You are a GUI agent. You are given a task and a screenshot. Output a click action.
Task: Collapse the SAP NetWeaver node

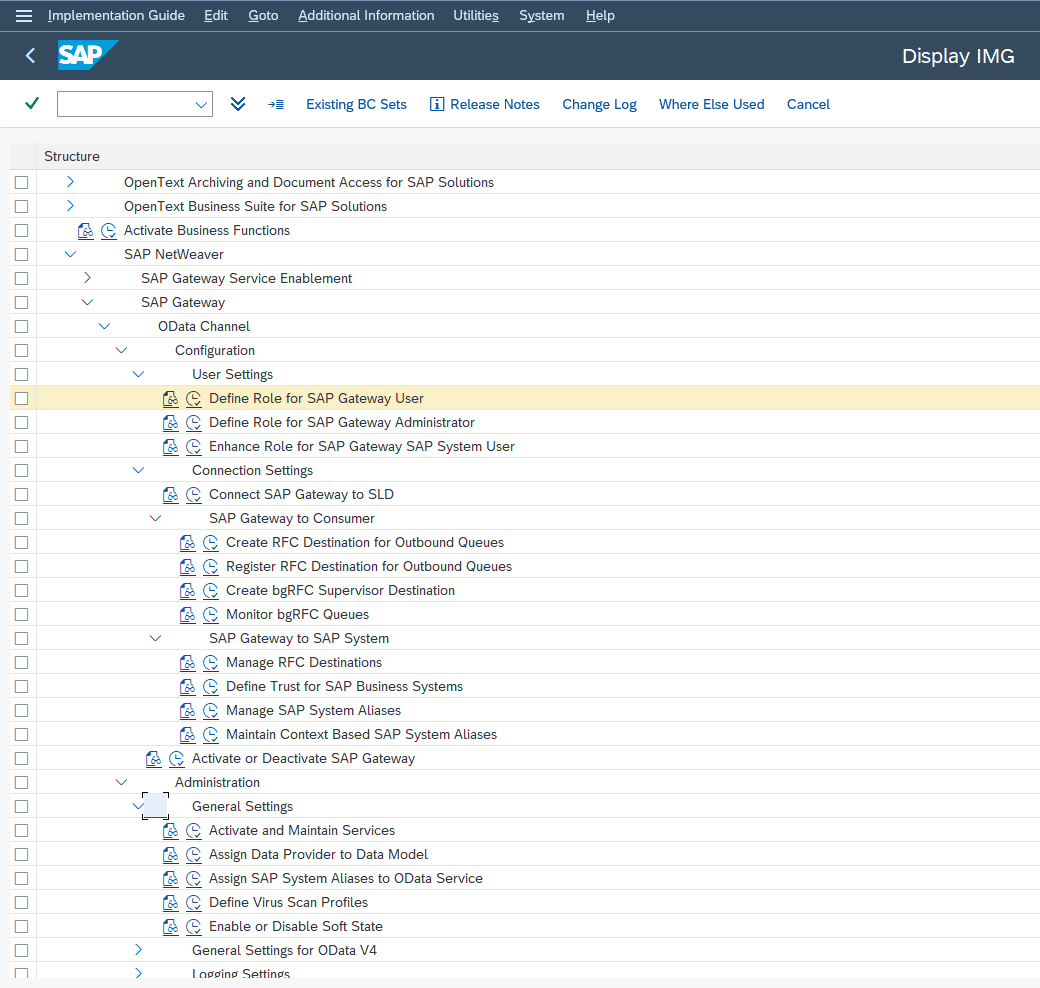pos(70,254)
